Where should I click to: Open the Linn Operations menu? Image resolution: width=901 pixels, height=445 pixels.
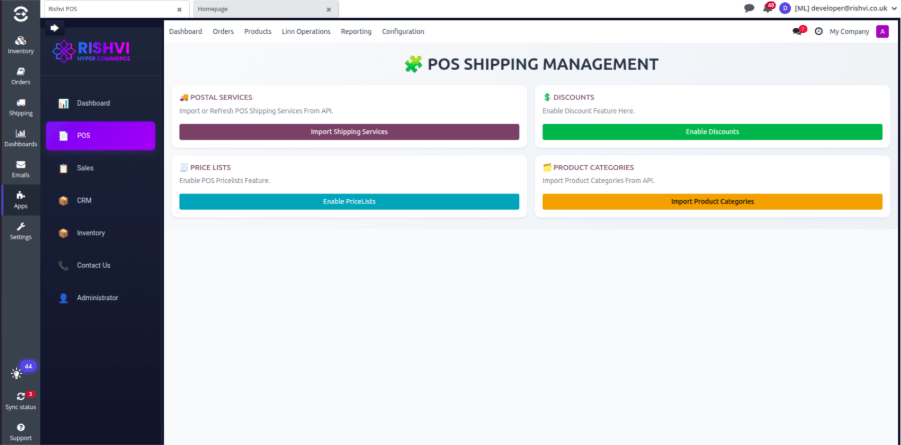tap(306, 32)
